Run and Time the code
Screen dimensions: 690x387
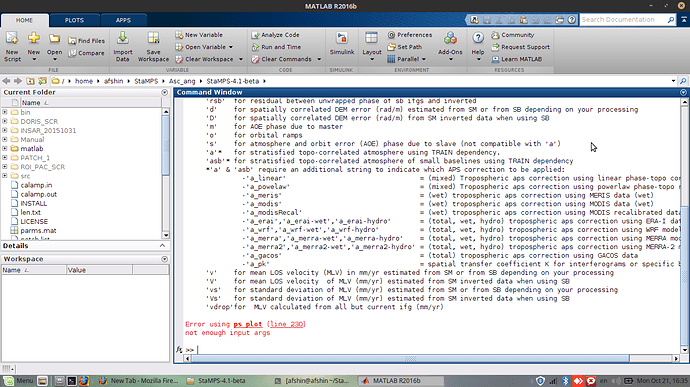[276, 47]
